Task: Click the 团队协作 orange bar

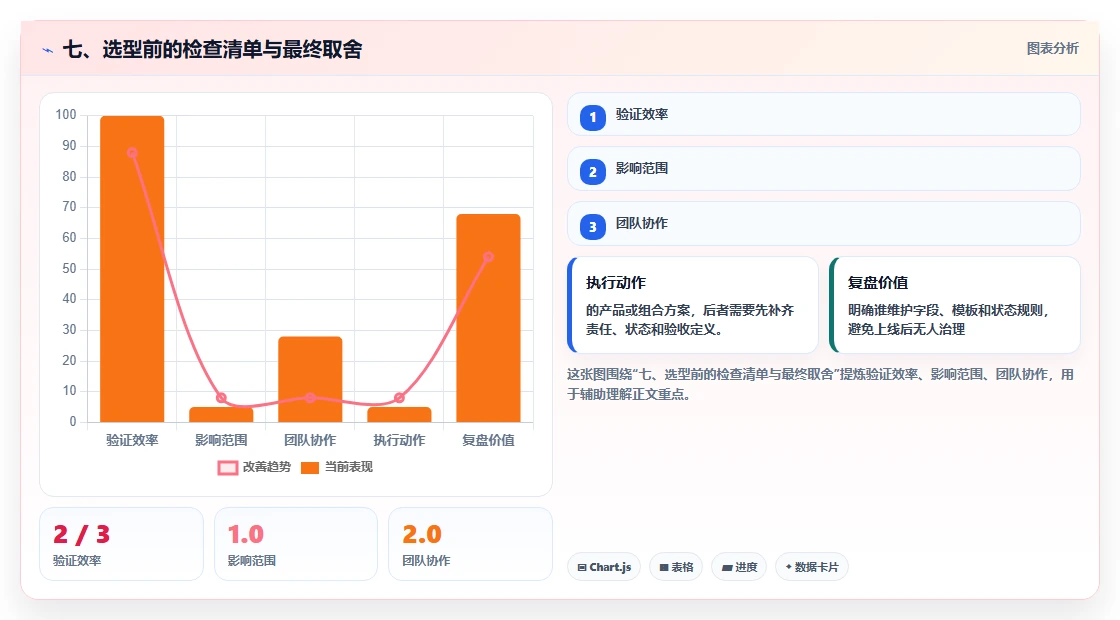Action: (310, 379)
